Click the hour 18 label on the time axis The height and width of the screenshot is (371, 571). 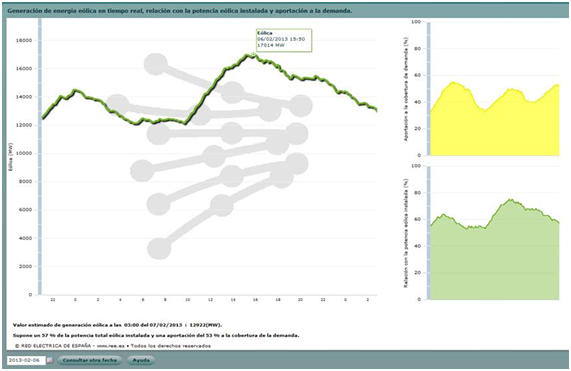278,300
